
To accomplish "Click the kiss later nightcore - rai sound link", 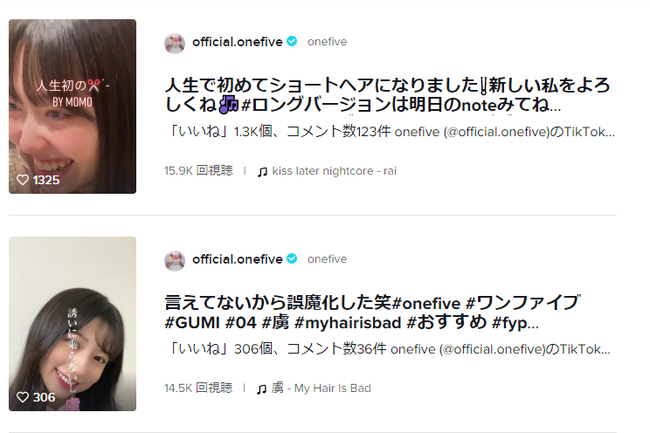I will pos(334,171).
